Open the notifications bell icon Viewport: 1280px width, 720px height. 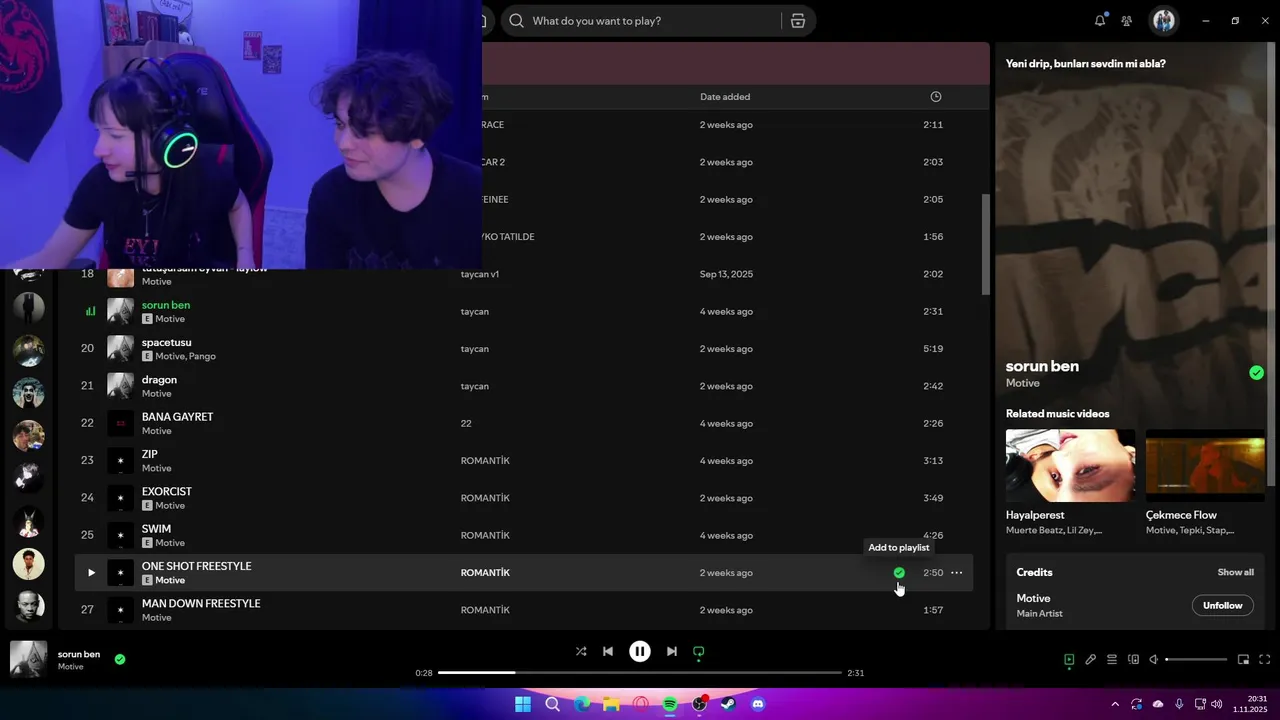coord(1100,20)
